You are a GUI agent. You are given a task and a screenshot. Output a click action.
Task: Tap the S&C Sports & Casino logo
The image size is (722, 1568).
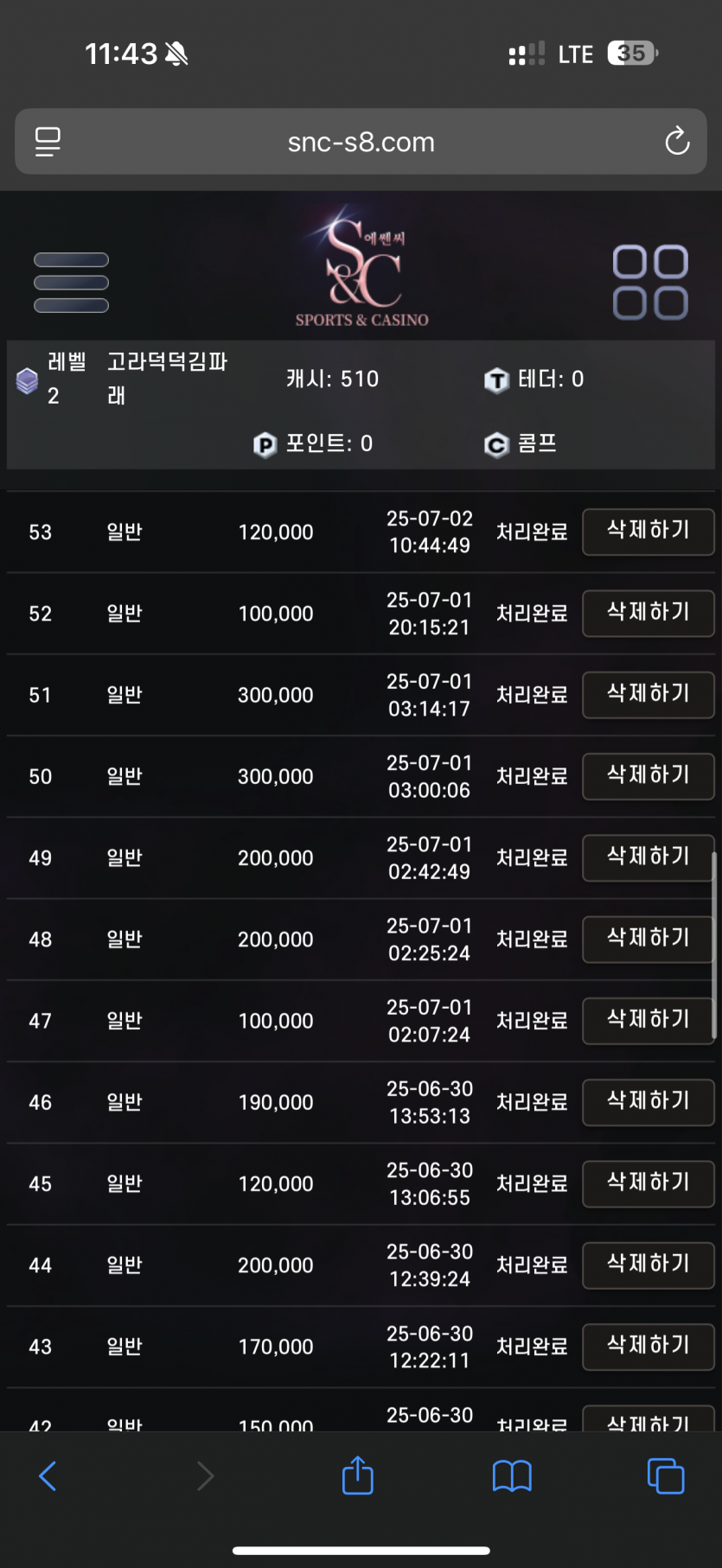point(361,266)
